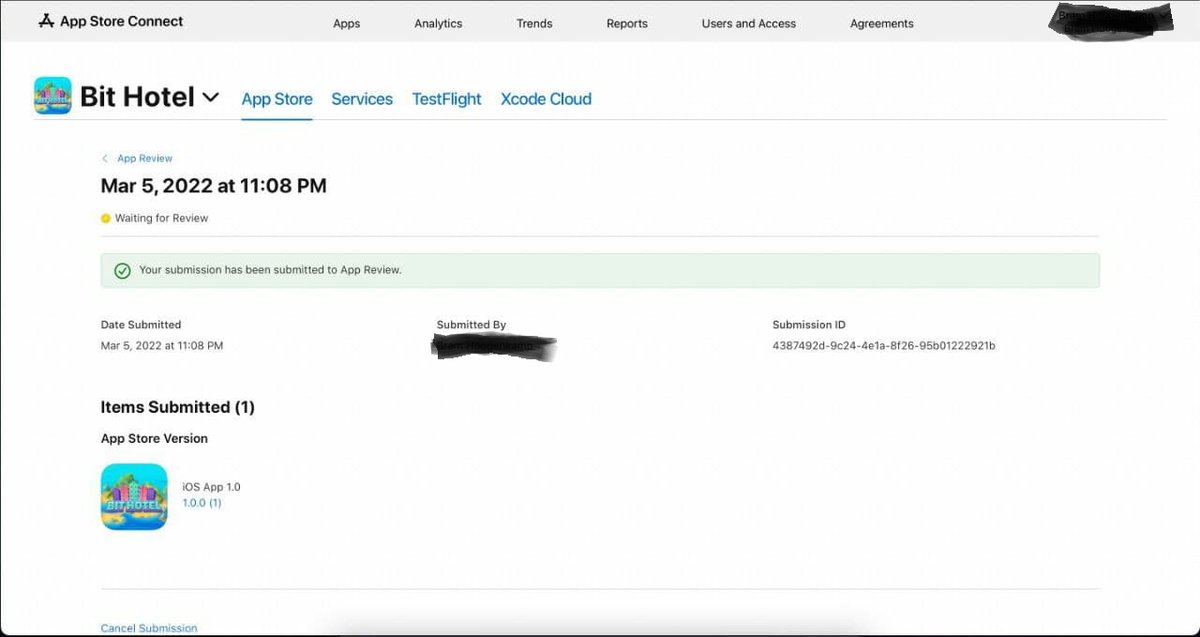Click the 'Submission ID' label
The height and width of the screenshot is (637, 1200).
click(809, 325)
